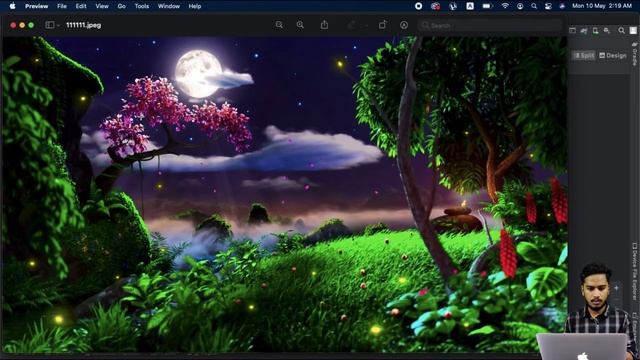
Task: Click the Sync Project with Gradle icon
Action: pos(584,31)
